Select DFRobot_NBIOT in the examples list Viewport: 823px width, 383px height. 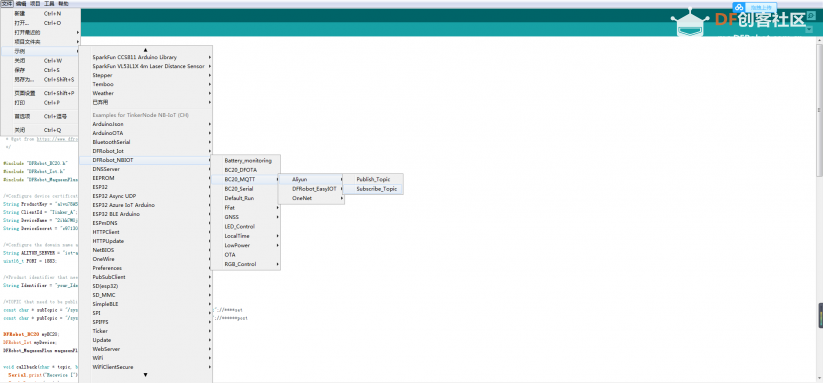145,160
